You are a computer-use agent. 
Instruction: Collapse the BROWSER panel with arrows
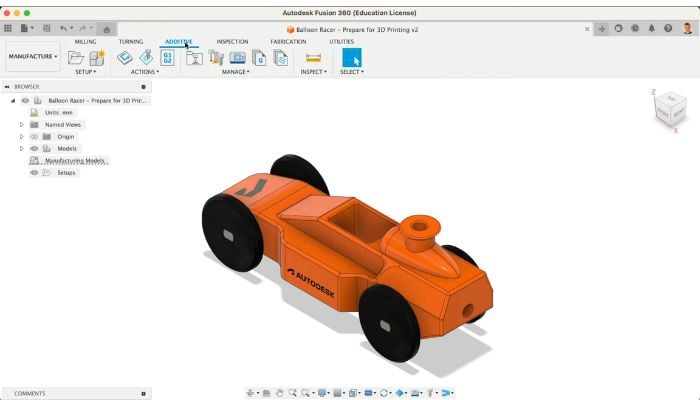[x=7, y=87]
